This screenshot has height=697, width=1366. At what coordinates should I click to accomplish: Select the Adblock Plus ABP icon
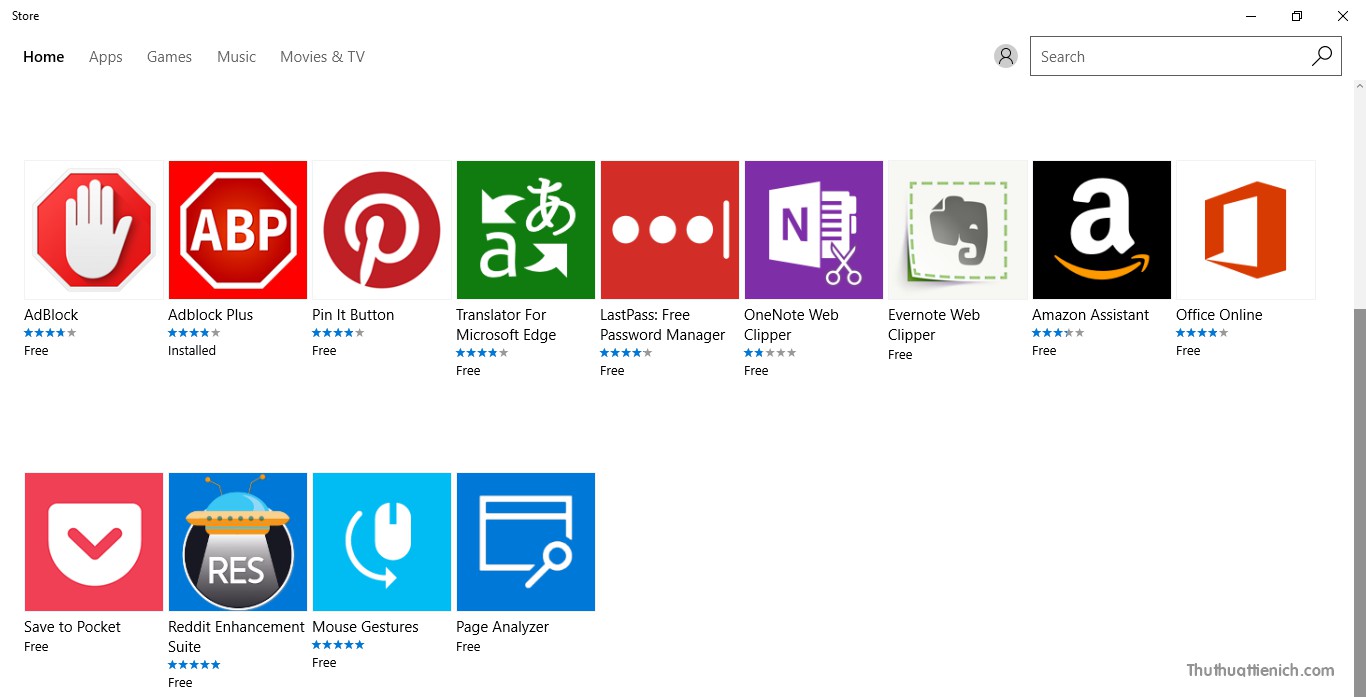click(x=238, y=230)
